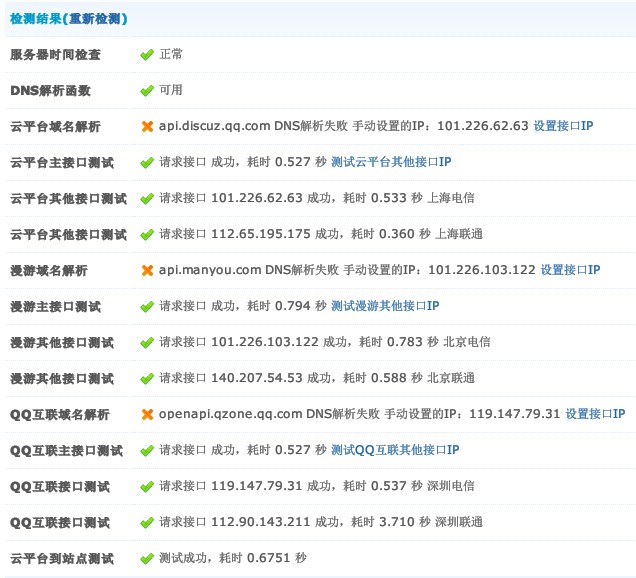Click the green check beside 119.147.79.31 深圳电信

click(147, 486)
